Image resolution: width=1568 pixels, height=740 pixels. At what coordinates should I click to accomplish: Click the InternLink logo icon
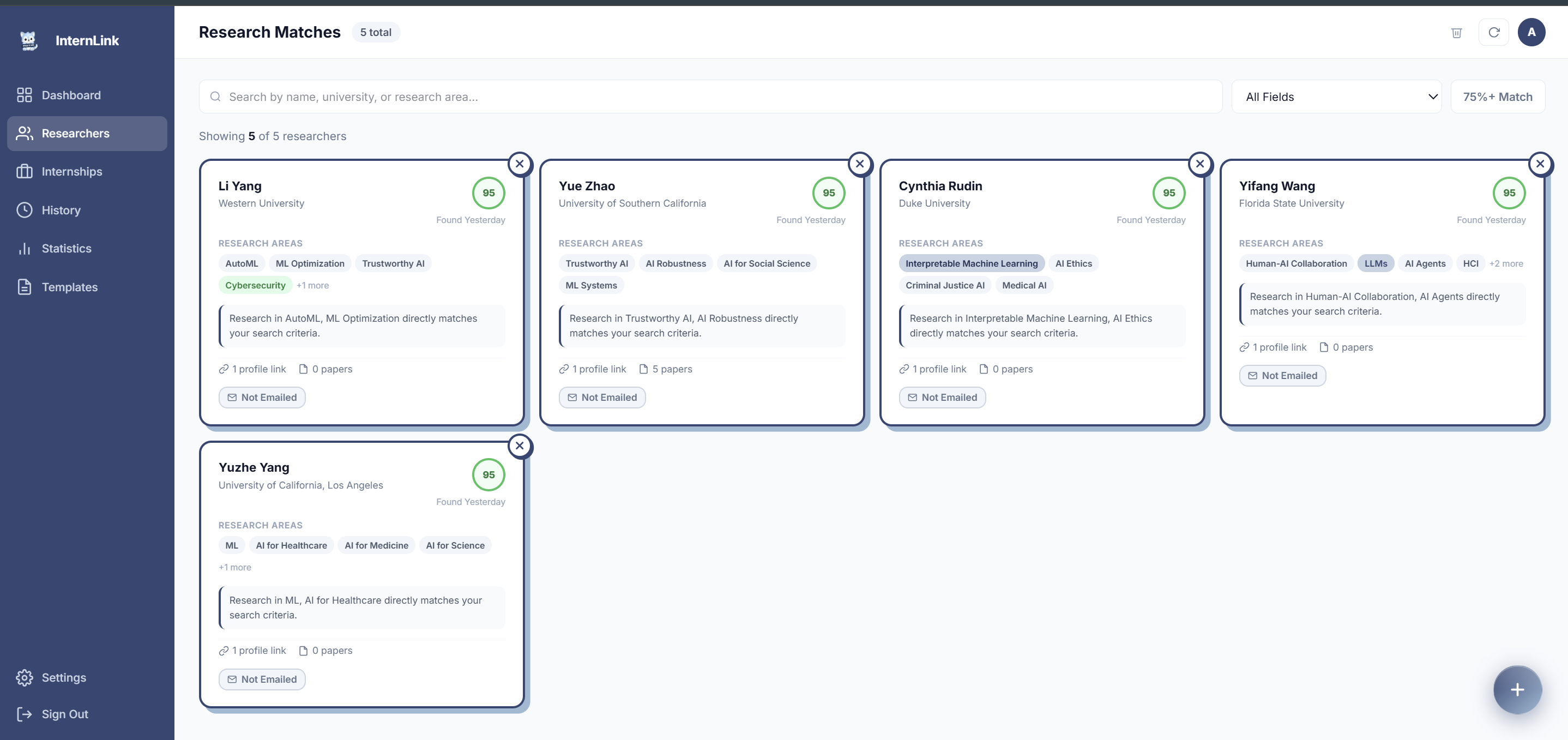click(x=28, y=40)
